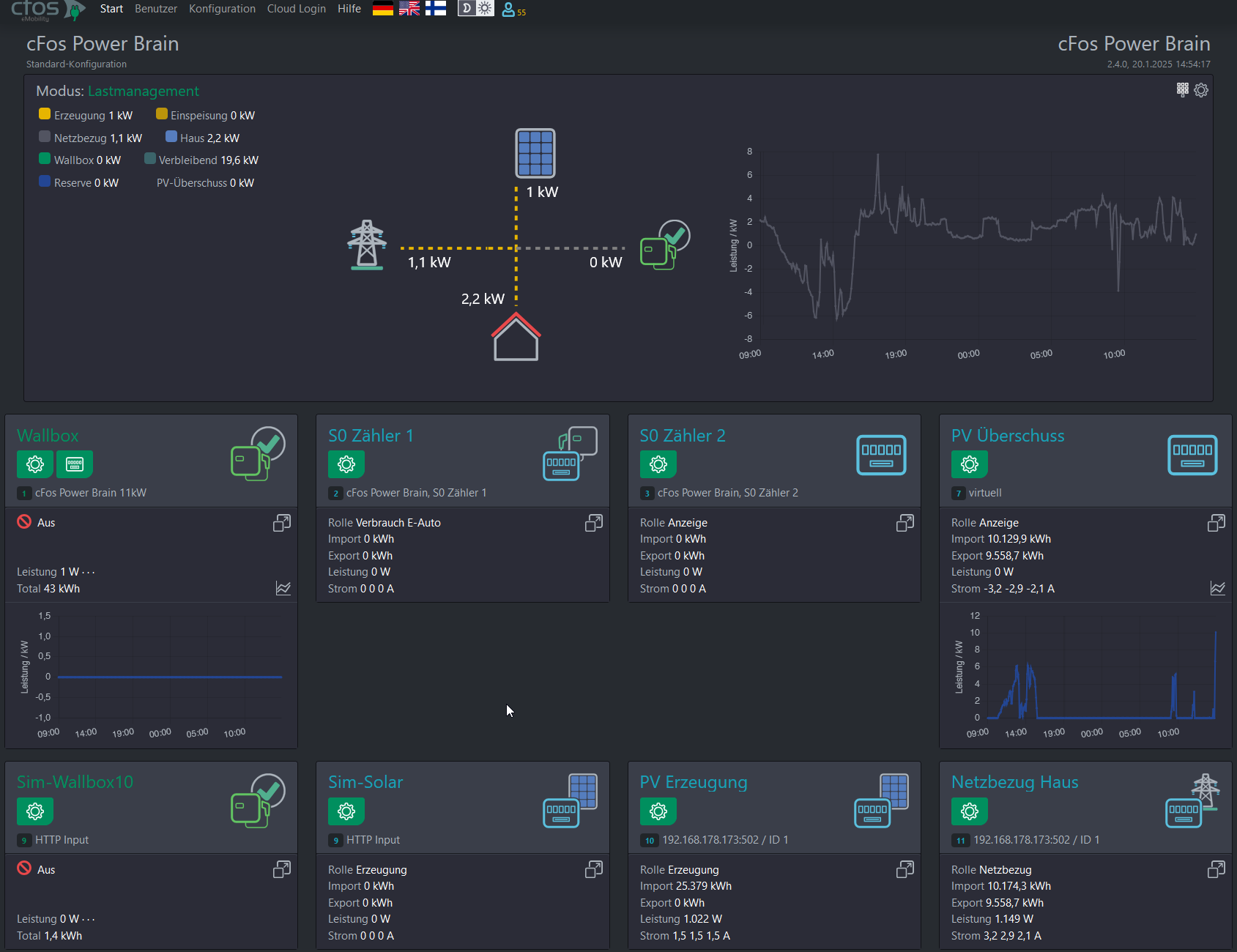This screenshot has width=1237, height=952.
Task: Toggle PV Überschuss chart graph icon
Action: point(1218,588)
